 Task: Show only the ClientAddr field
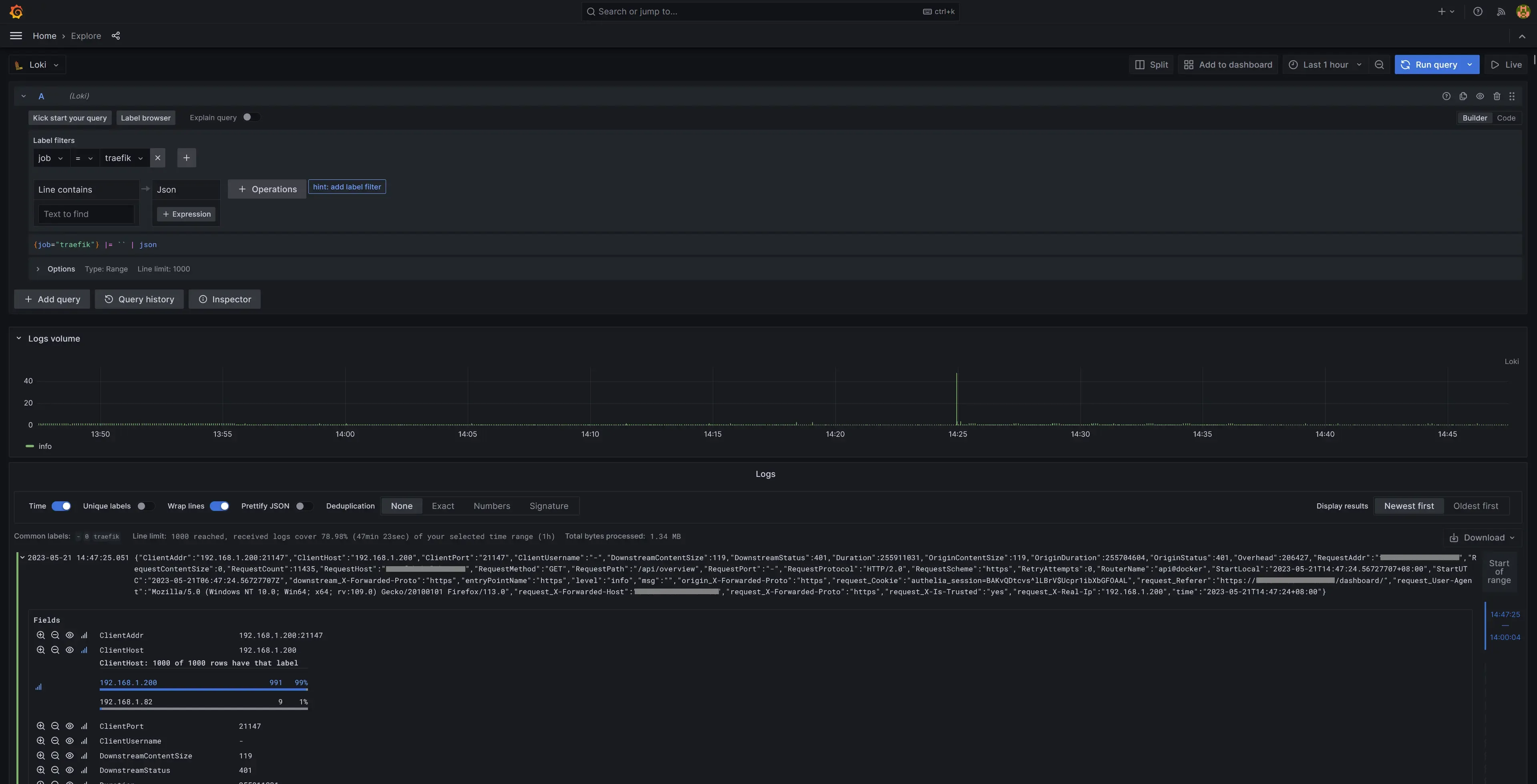coord(69,635)
